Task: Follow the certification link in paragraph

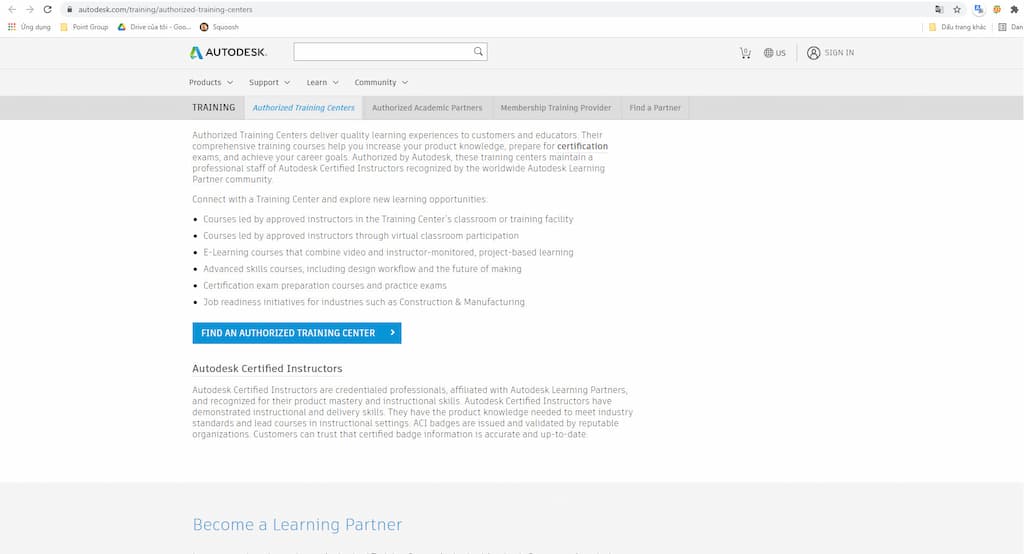Action: (582, 146)
